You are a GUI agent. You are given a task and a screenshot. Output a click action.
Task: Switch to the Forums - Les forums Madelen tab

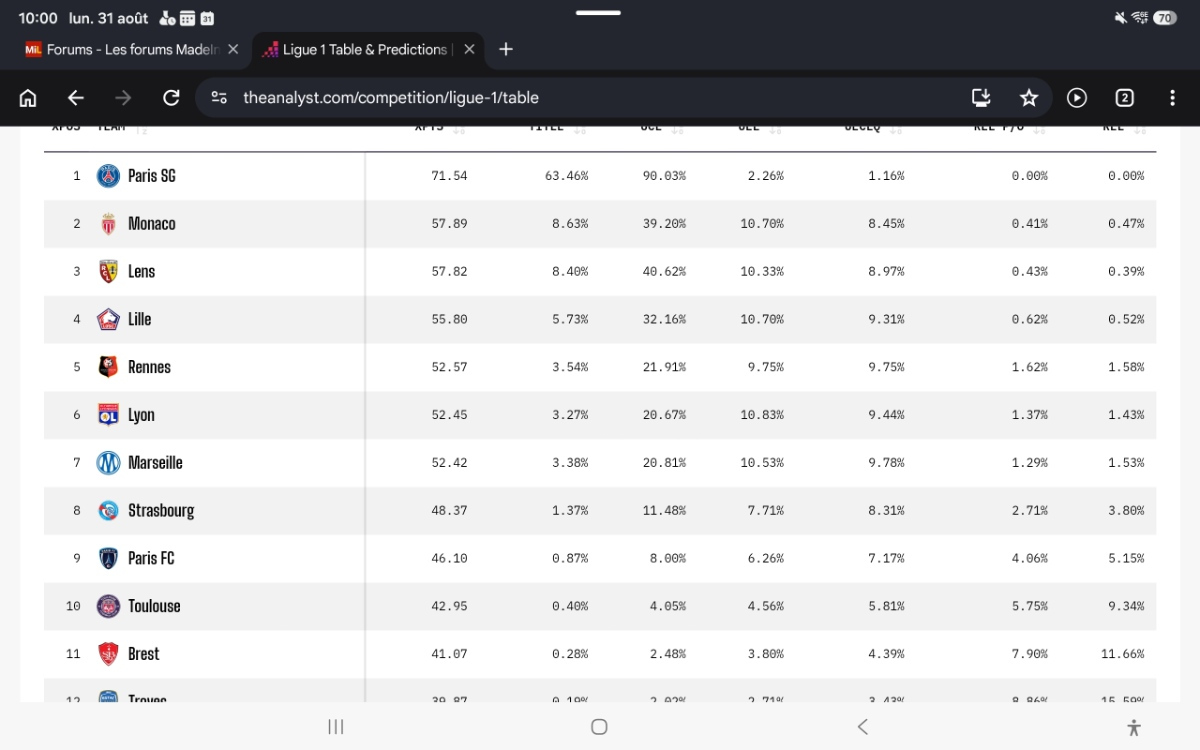[130, 49]
